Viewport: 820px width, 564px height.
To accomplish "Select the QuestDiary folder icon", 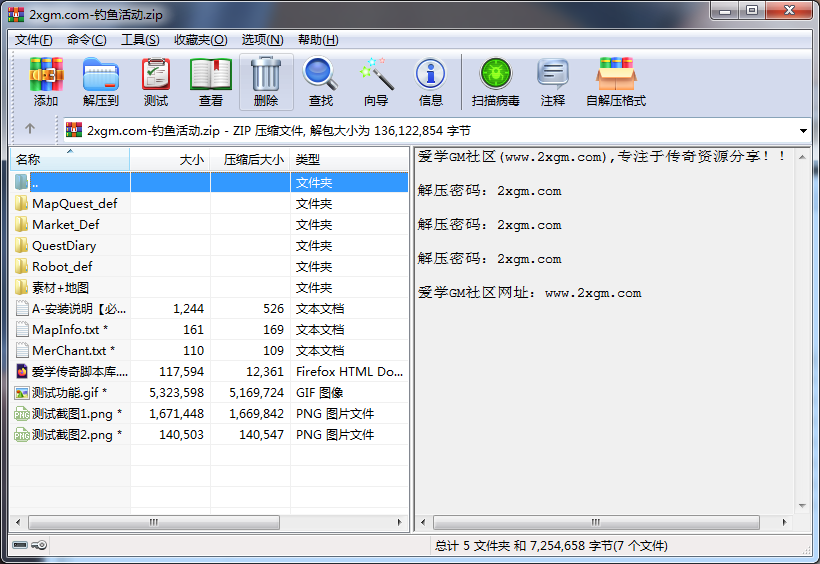I will click(21, 245).
